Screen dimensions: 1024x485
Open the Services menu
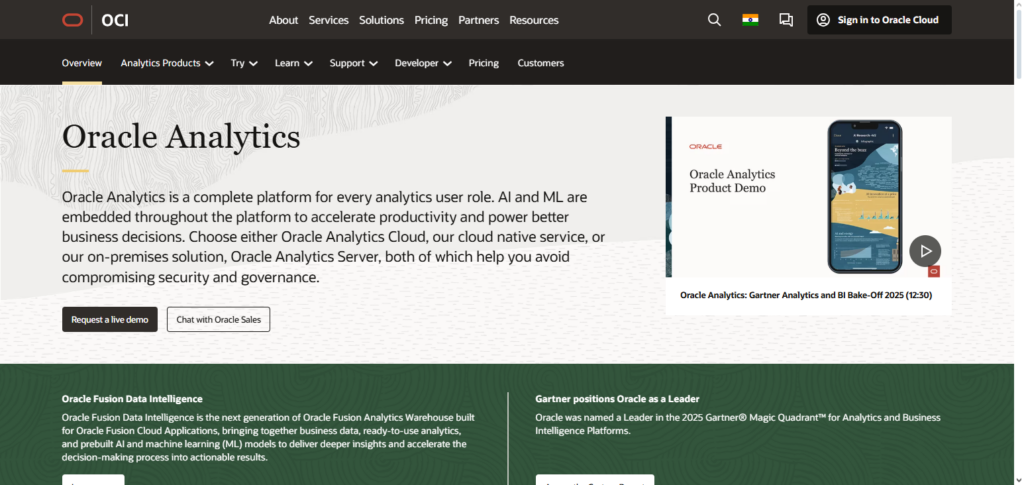[328, 20]
